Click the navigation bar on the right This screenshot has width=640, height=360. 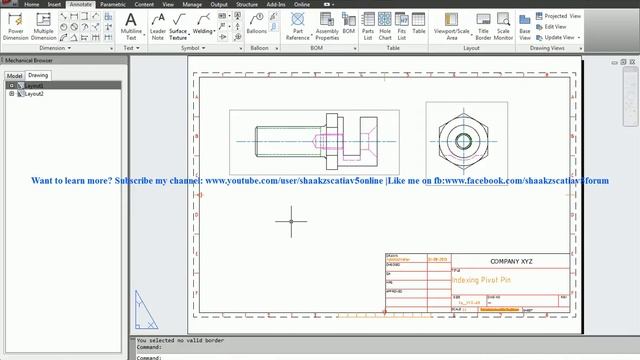coord(630,97)
